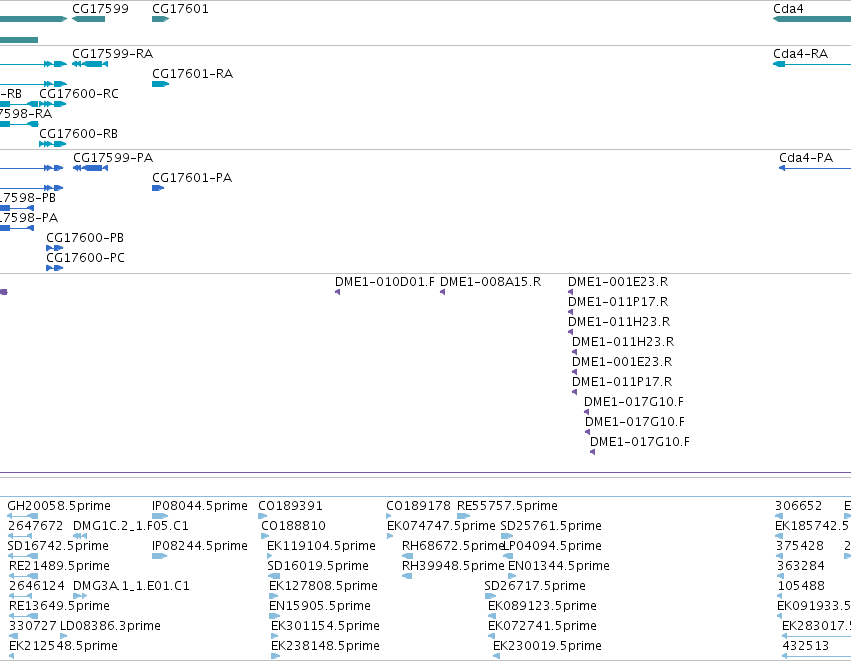Screen dimensions: 851x661
Task: Select protein label Cda4-PA
Action: click(x=806, y=158)
